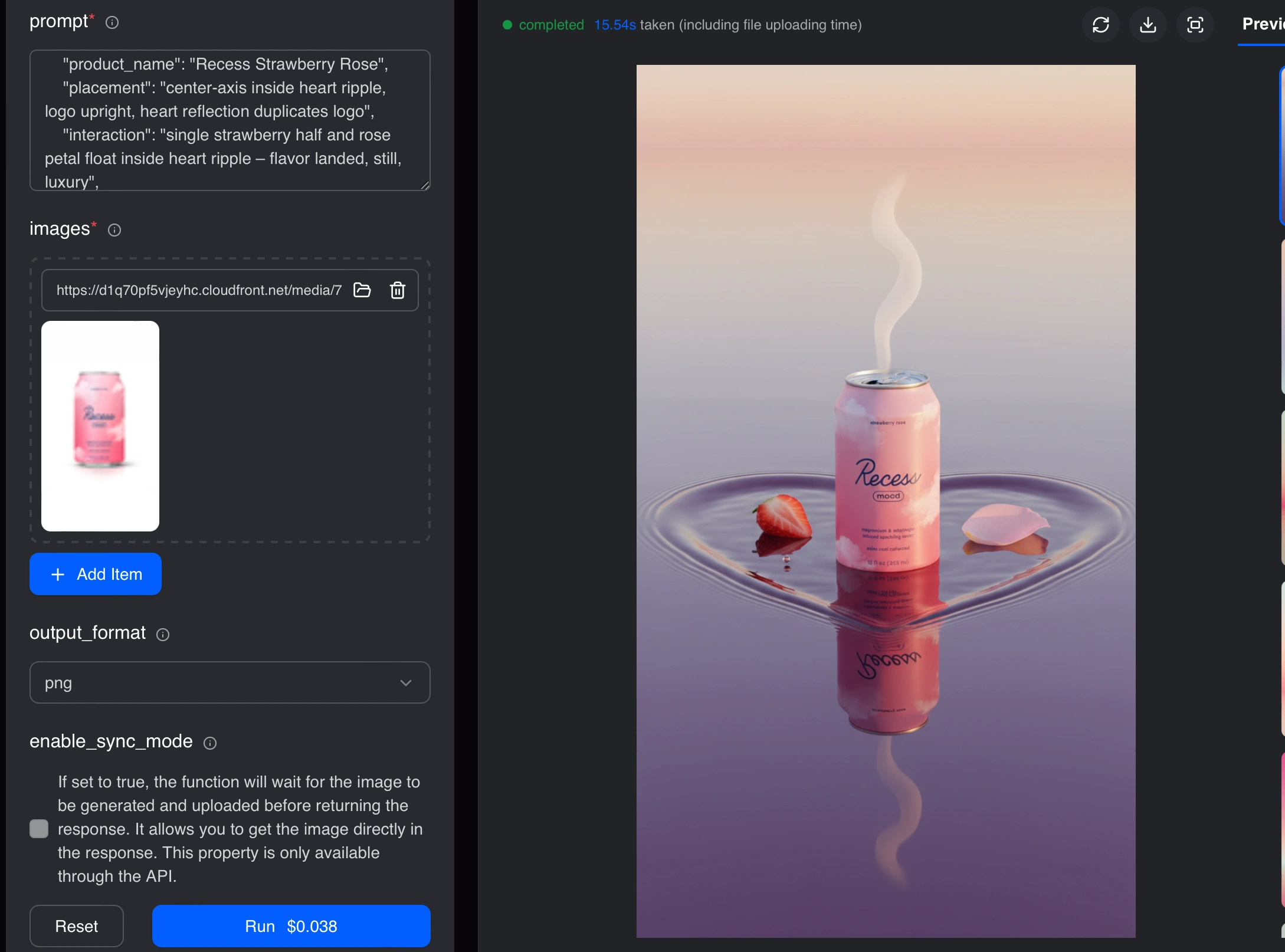Click the generated Recess can image

point(886,501)
